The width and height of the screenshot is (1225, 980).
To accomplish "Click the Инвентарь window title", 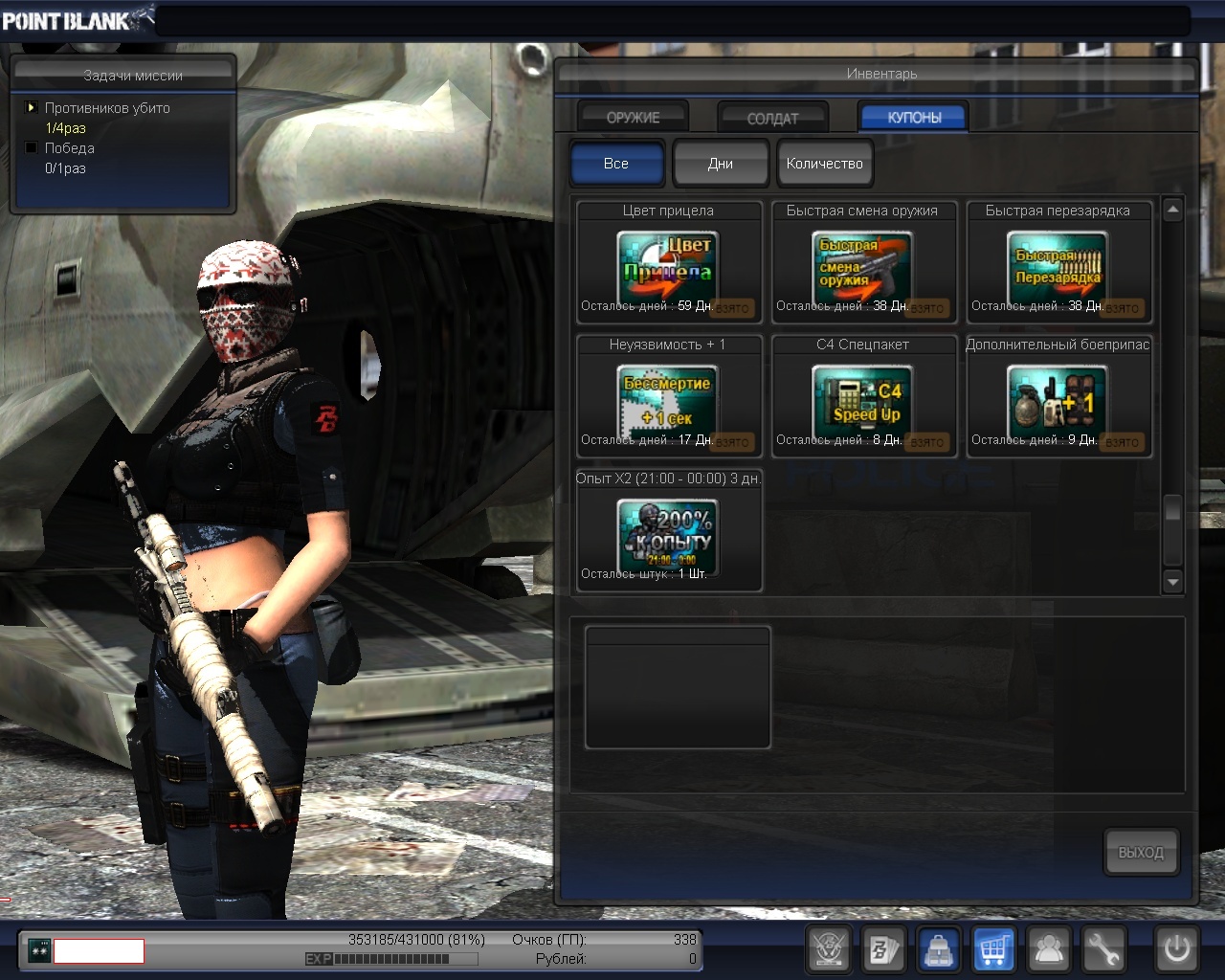I will 880,74.
